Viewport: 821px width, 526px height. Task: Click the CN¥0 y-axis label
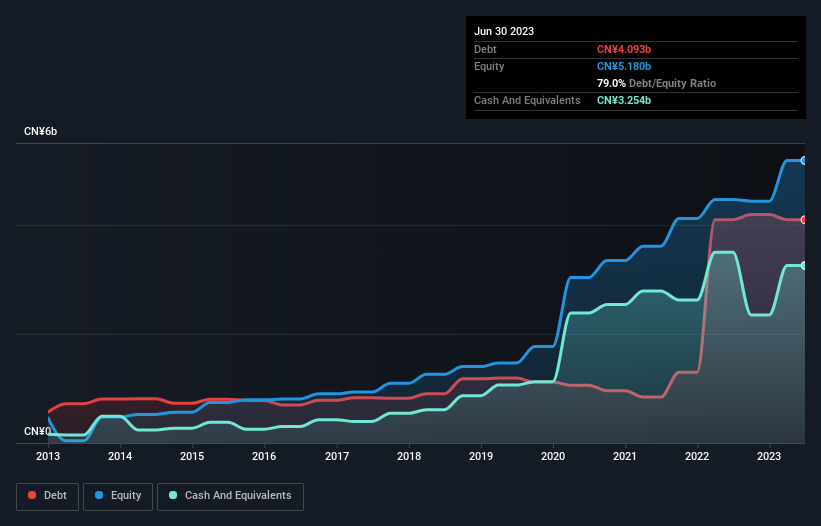coord(37,431)
